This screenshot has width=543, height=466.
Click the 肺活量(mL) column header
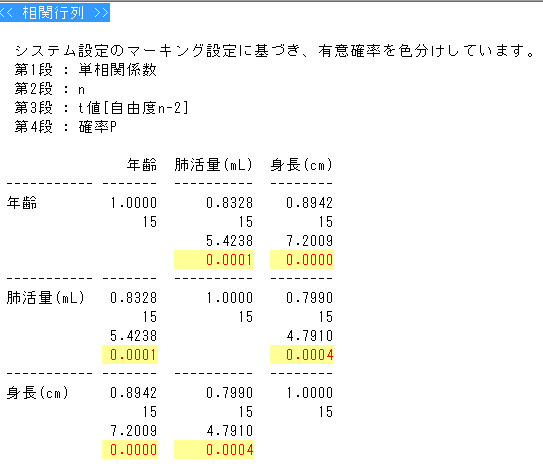coord(214,165)
